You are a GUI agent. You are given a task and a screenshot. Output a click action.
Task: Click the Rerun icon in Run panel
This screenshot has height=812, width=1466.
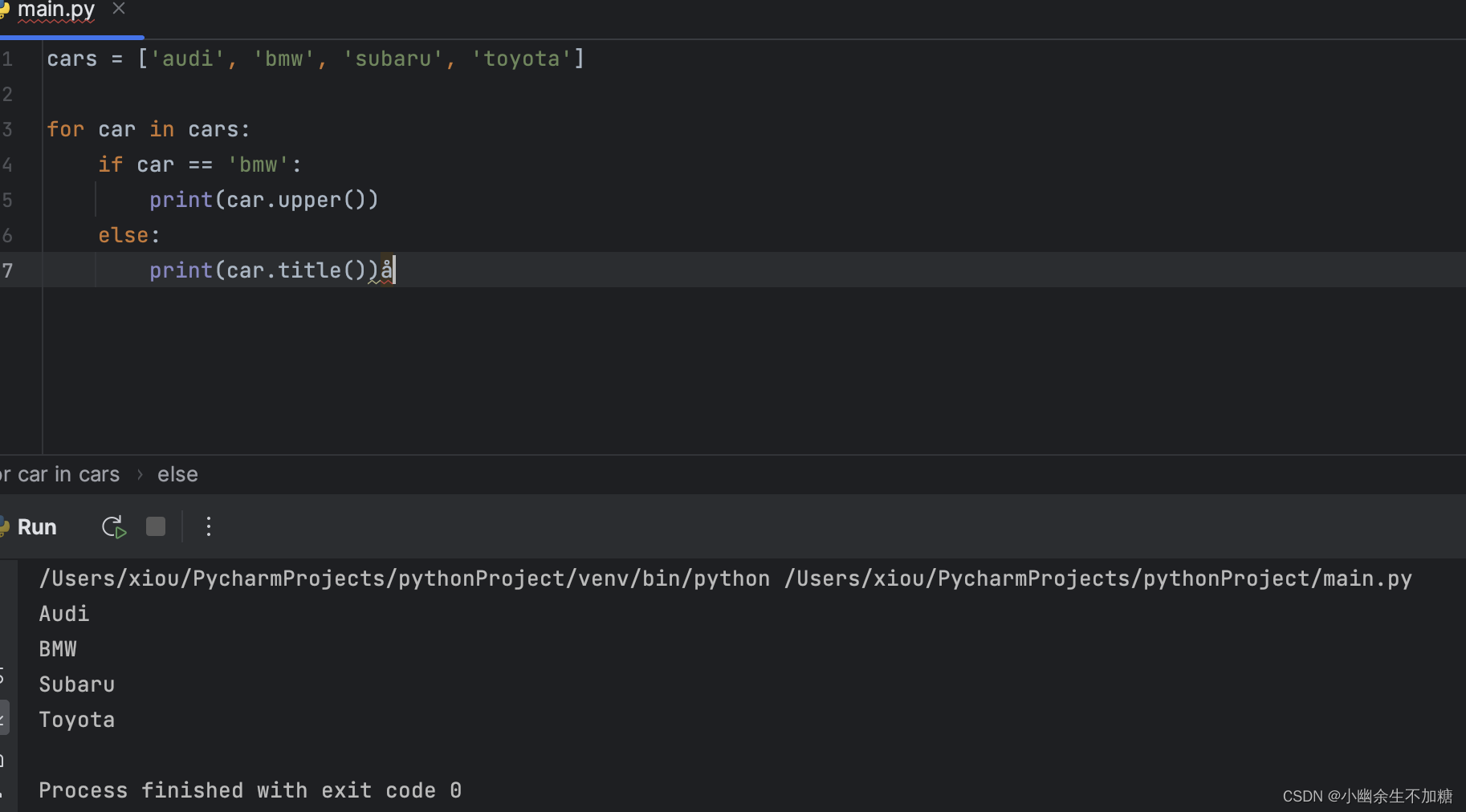(x=114, y=527)
